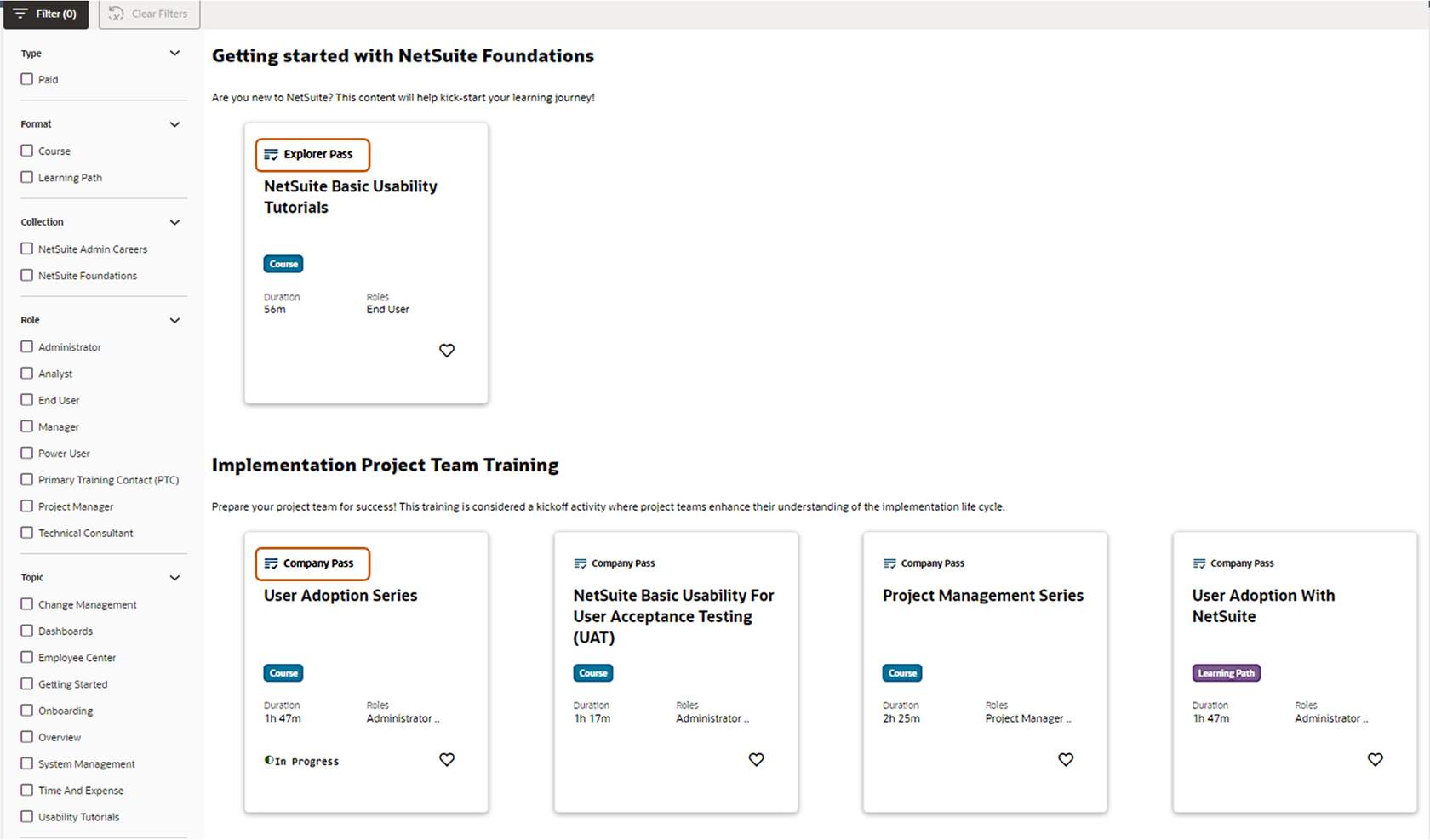The width and height of the screenshot is (1430, 840).
Task: Collapse the Role filter section
Action: pos(174,320)
